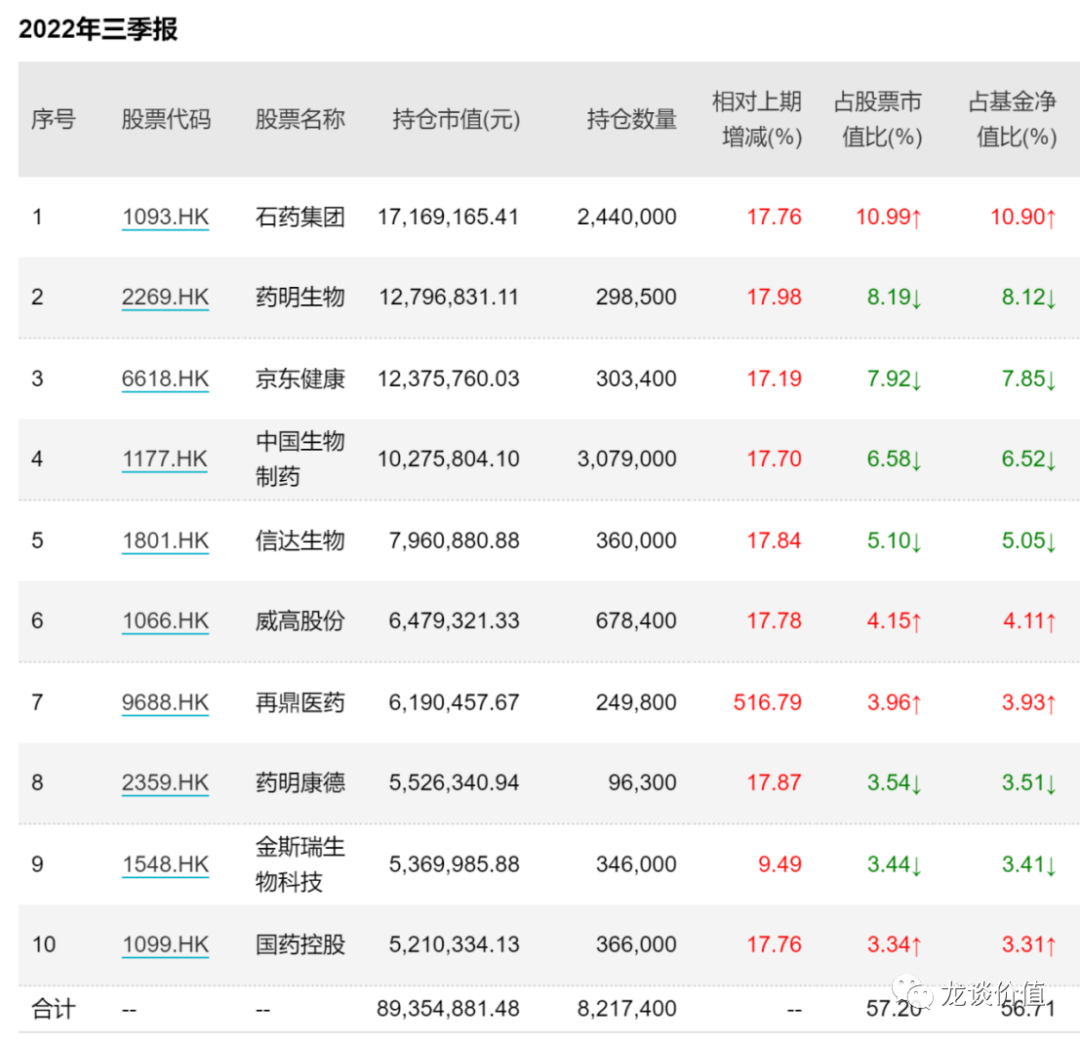The image size is (1080, 1041).
Task: Click the 持仓市值(元) column header
Action: coord(456,119)
